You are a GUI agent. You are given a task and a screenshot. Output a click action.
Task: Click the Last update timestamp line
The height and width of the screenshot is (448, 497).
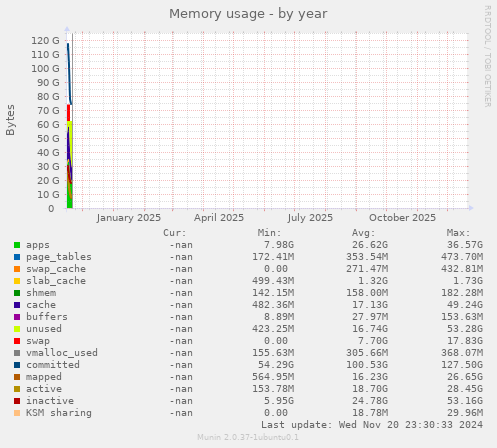372,425
